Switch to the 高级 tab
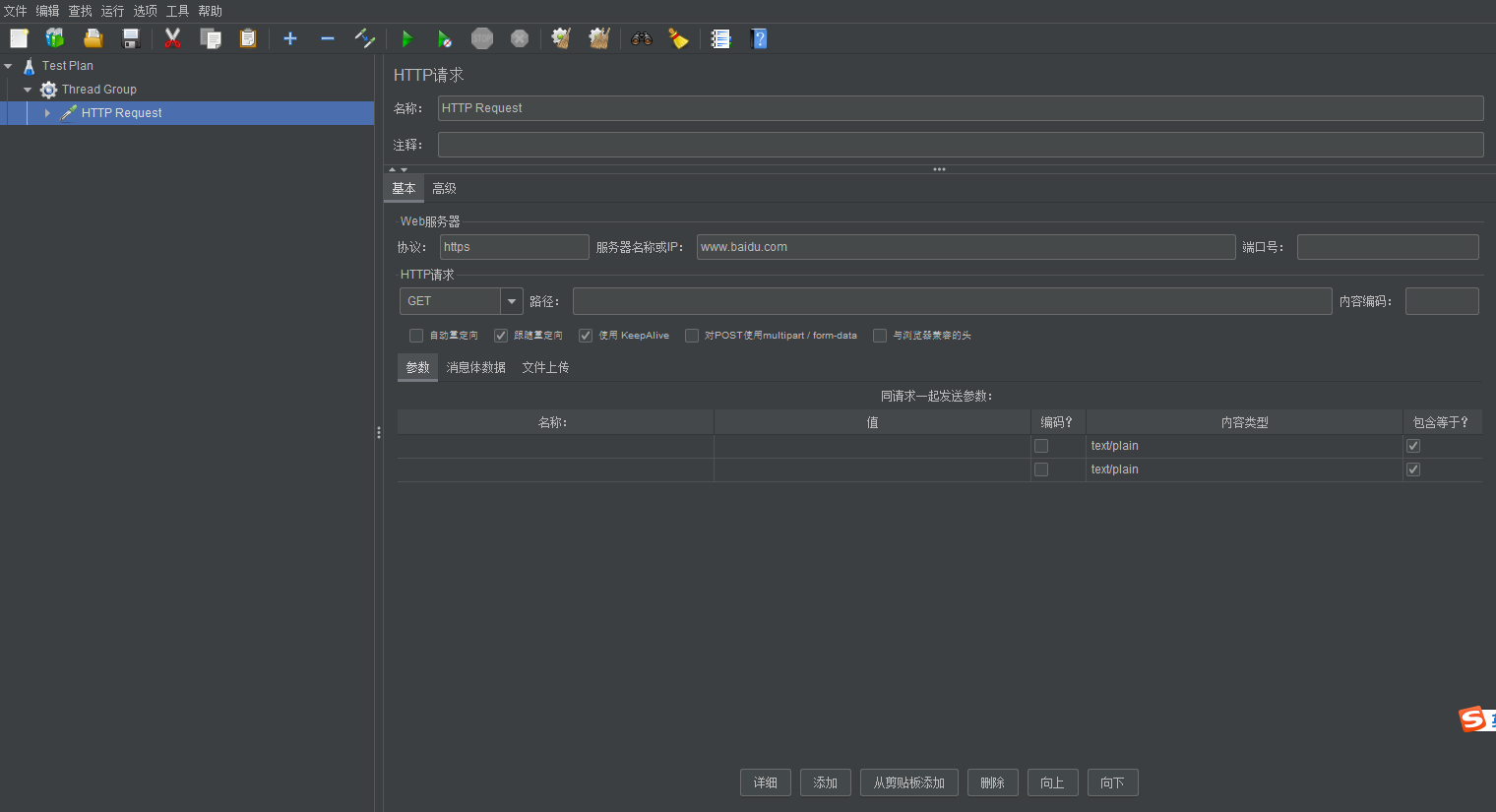 444,188
